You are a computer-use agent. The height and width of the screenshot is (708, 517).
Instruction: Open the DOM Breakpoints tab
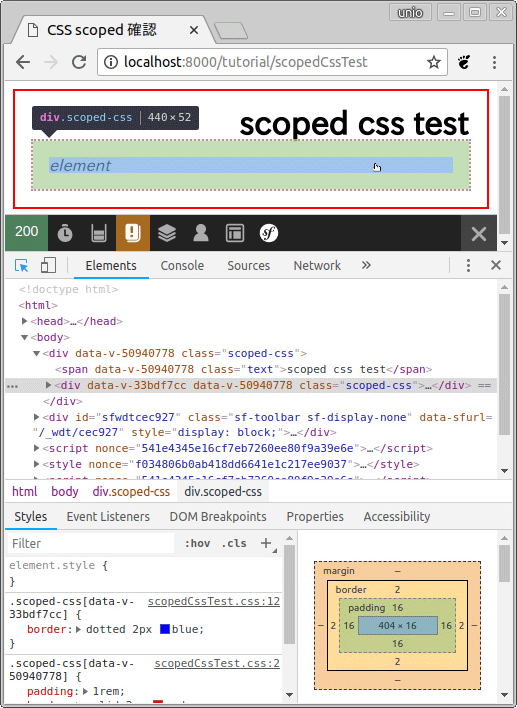[x=218, y=517]
